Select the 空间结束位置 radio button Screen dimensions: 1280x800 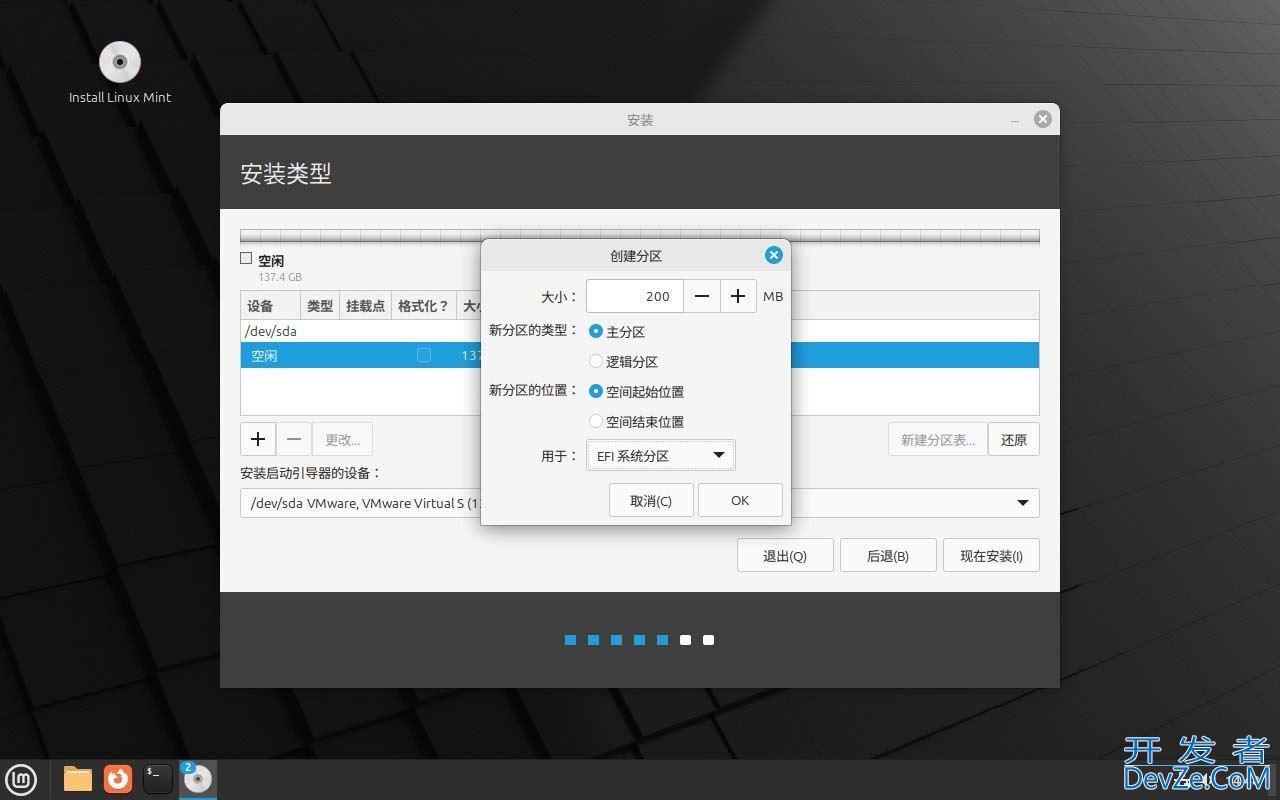(596, 421)
